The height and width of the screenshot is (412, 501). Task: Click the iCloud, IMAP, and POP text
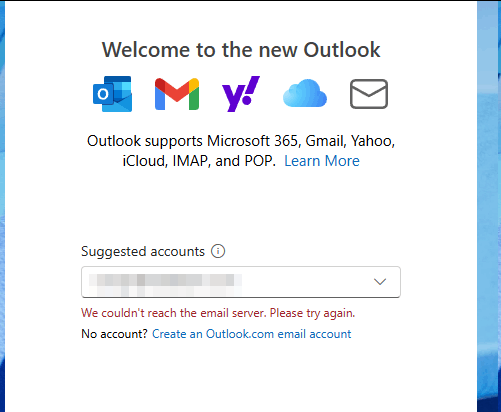[199, 161]
